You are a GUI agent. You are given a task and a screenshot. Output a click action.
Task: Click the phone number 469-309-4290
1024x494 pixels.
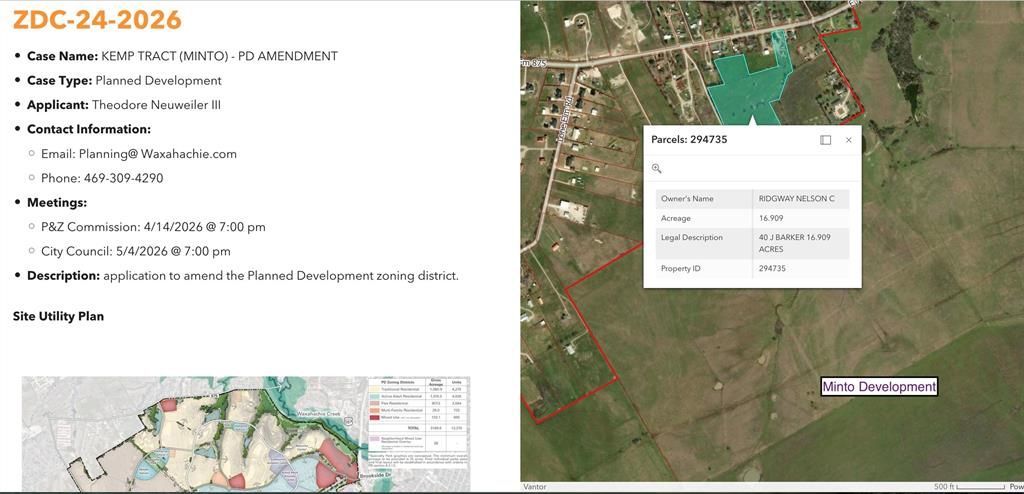click(x=123, y=178)
